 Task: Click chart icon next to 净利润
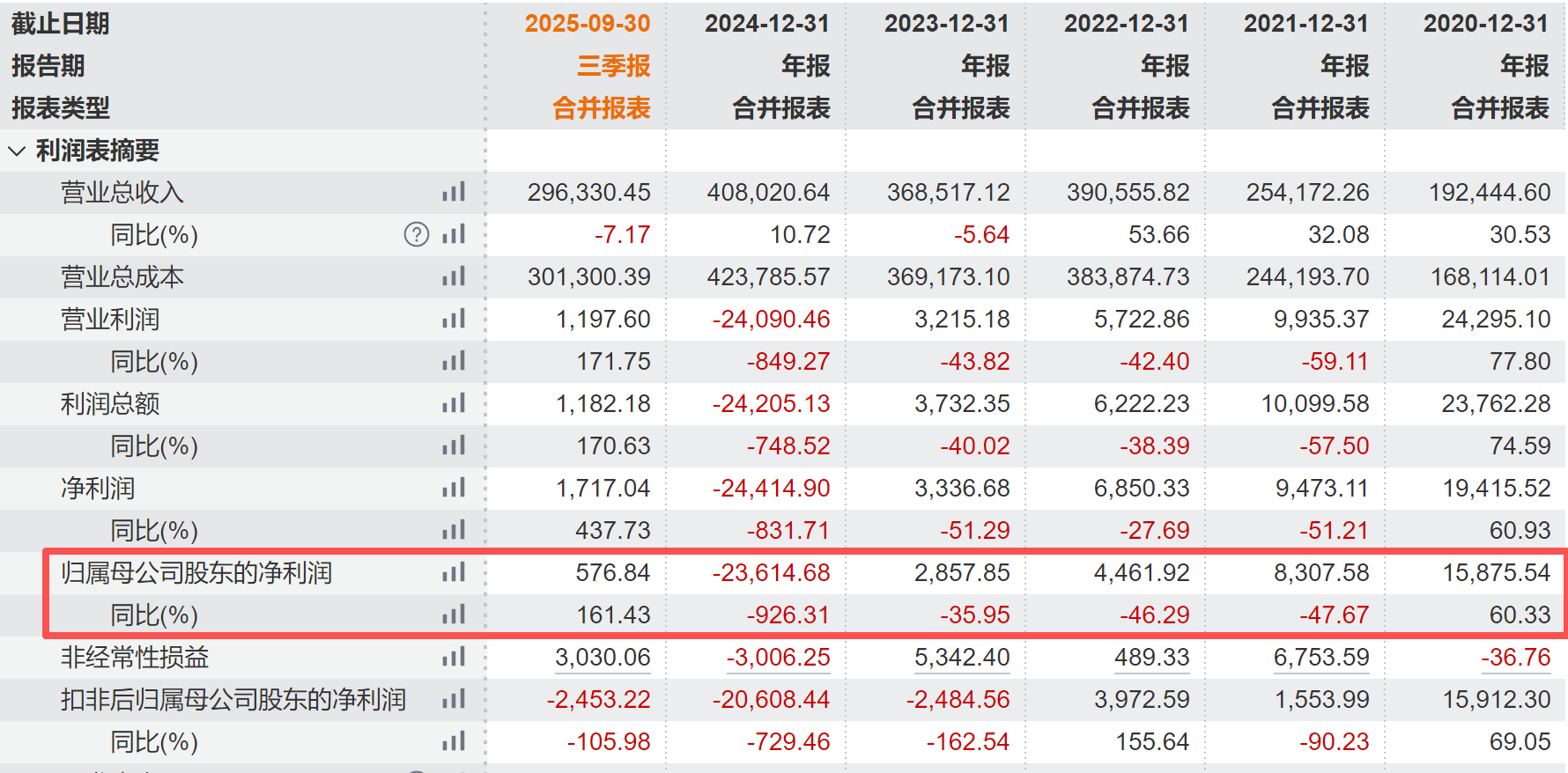click(x=454, y=488)
